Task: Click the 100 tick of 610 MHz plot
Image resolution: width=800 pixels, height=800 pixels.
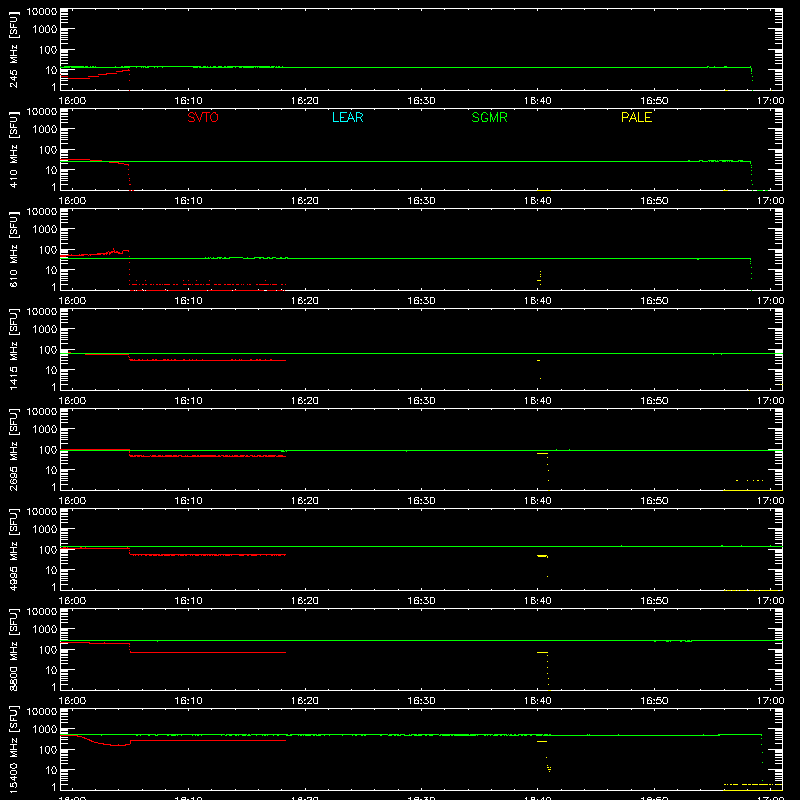Action: (x=48, y=250)
